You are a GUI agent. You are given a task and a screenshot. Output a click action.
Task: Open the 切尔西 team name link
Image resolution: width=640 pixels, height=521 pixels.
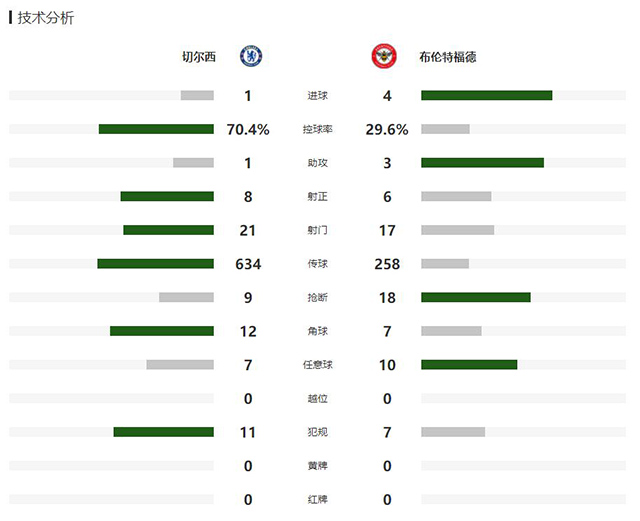[197, 57]
